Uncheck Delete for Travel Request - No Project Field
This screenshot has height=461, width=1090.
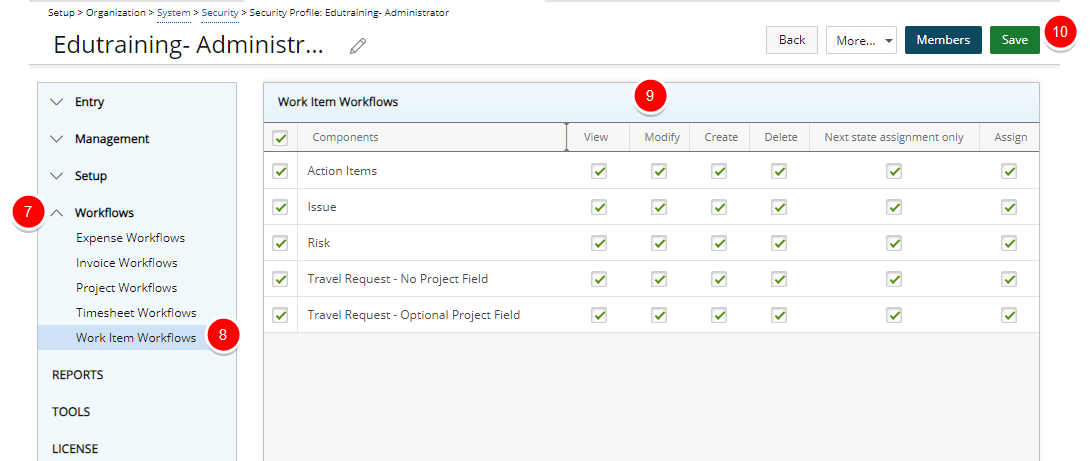(779, 280)
